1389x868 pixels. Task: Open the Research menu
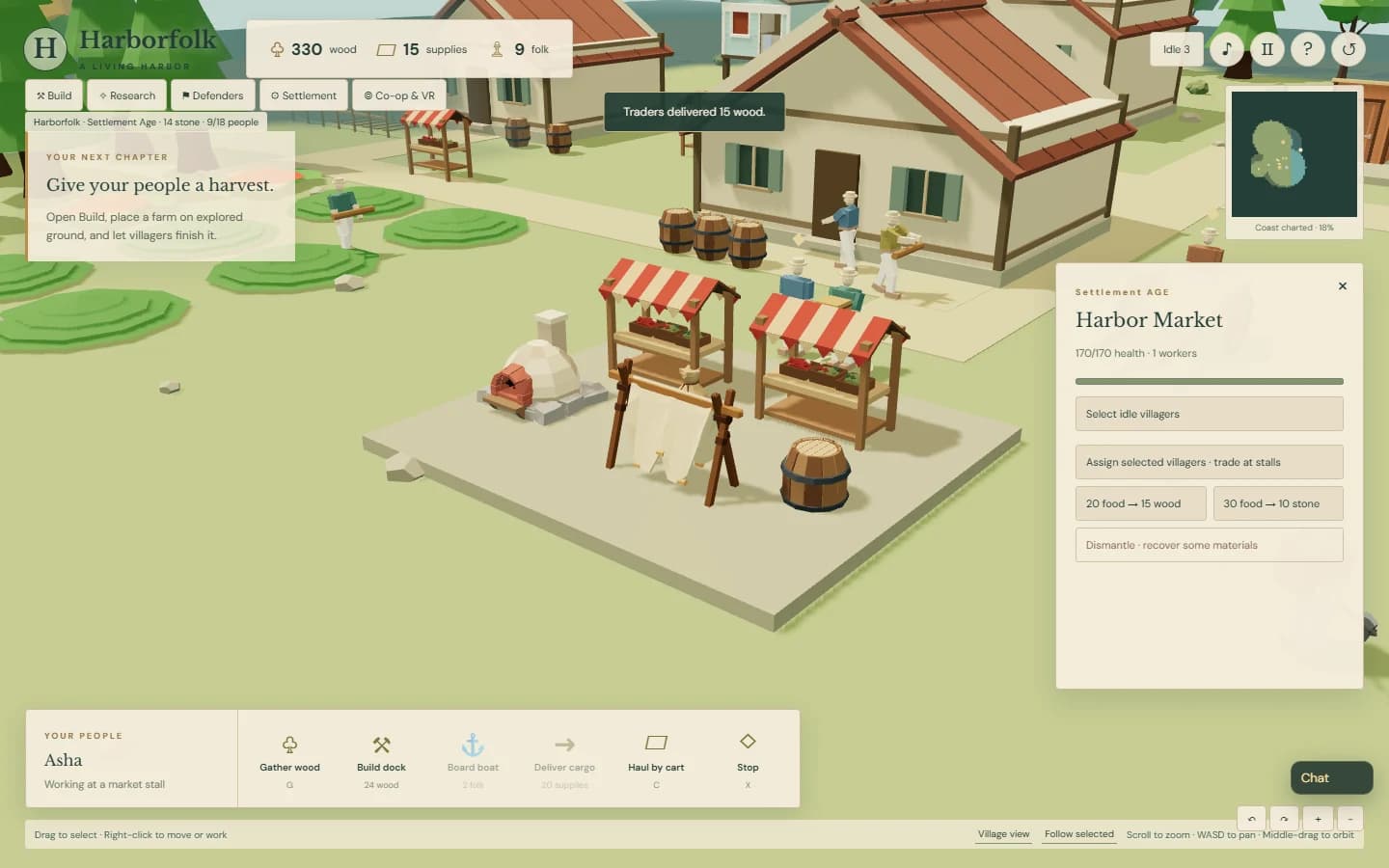pyautogui.click(x=127, y=95)
